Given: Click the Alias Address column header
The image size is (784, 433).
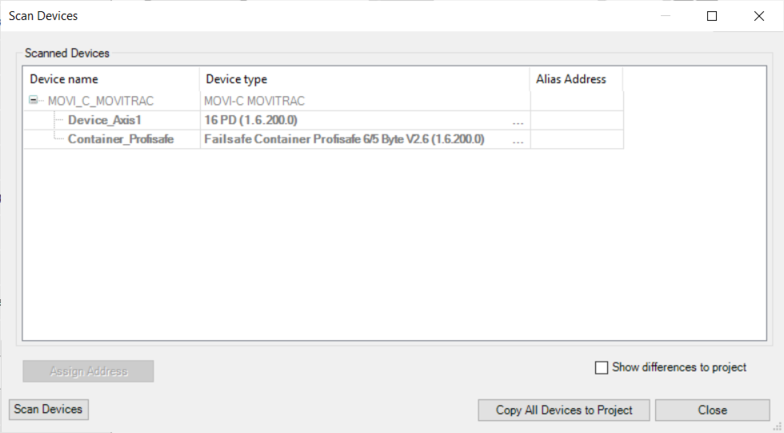Looking at the screenshot, I should [576, 79].
